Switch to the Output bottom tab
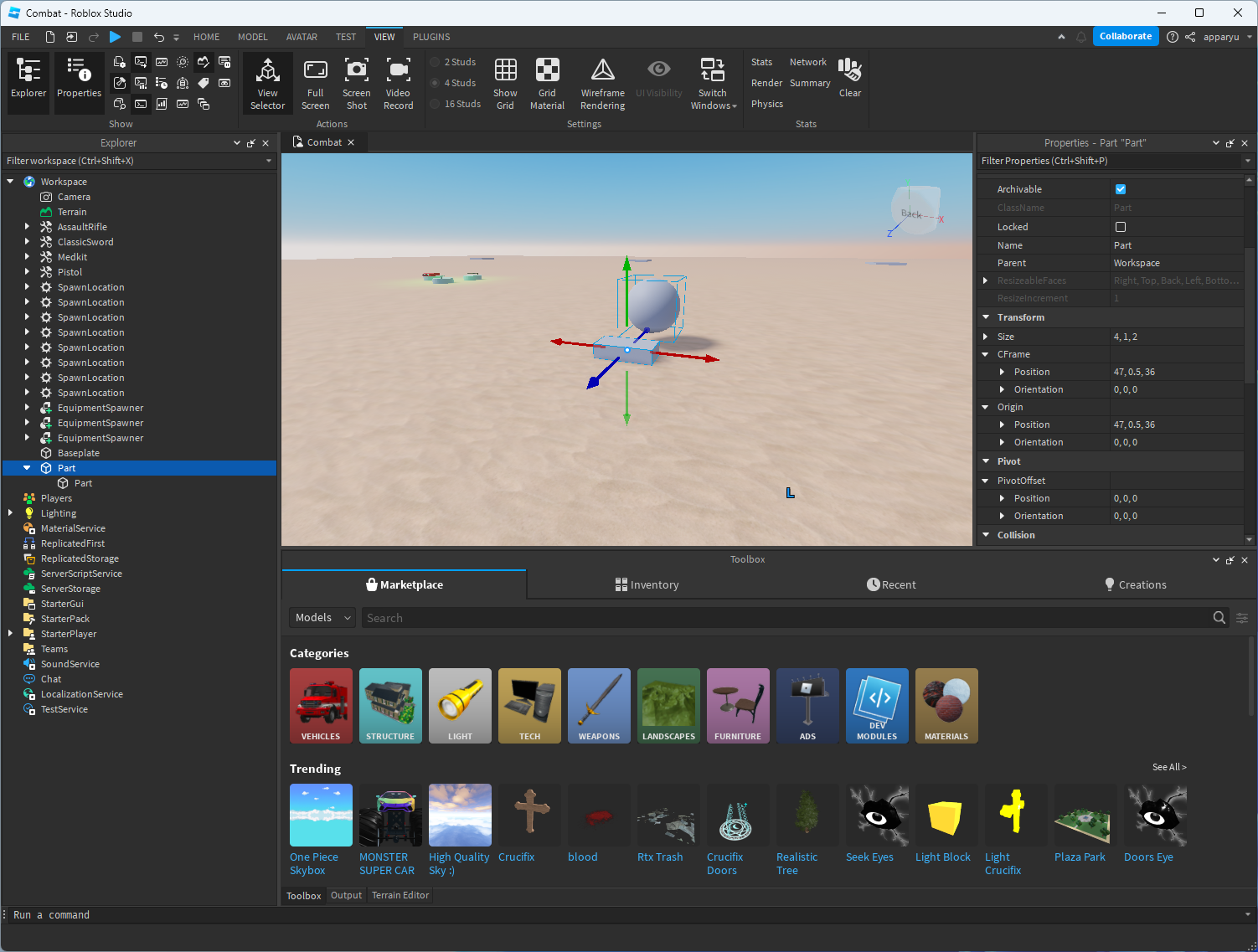The width and height of the screenshot is (1258, 952). pyautogui.click(x=346, y=895)
